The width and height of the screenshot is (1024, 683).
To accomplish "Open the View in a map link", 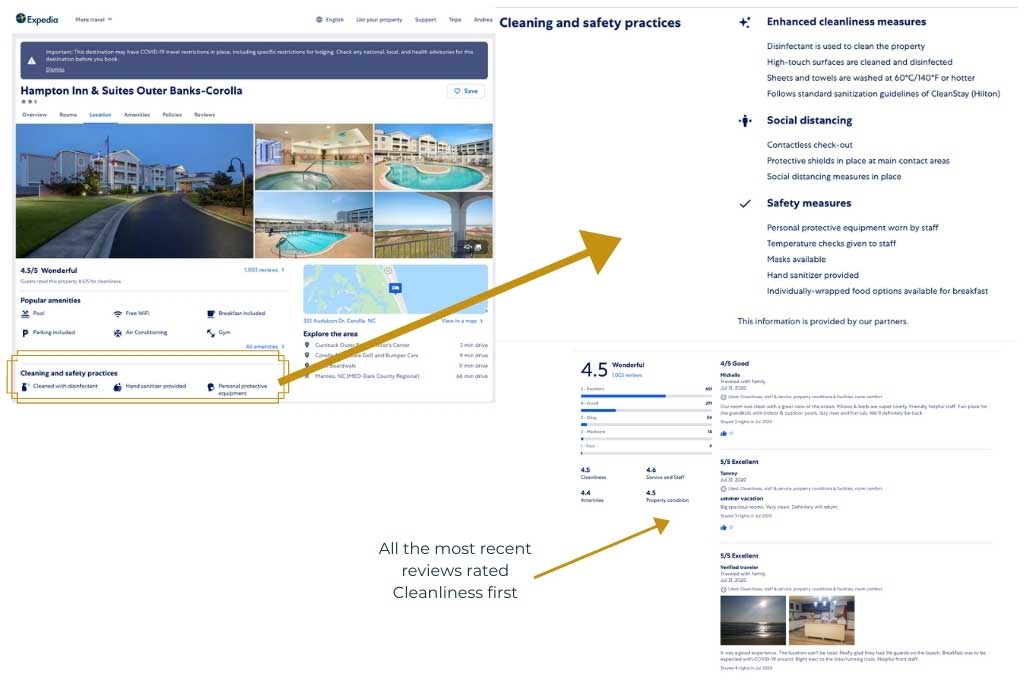I will (462, 321).
